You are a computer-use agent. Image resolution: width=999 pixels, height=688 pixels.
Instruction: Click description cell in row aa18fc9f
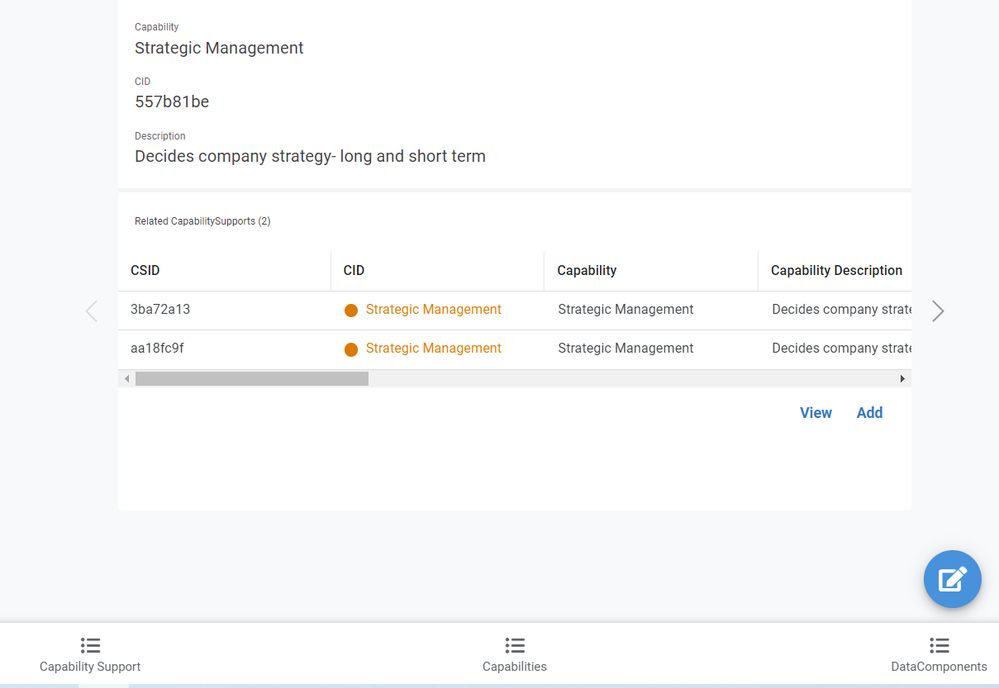[x=835, y=349]
